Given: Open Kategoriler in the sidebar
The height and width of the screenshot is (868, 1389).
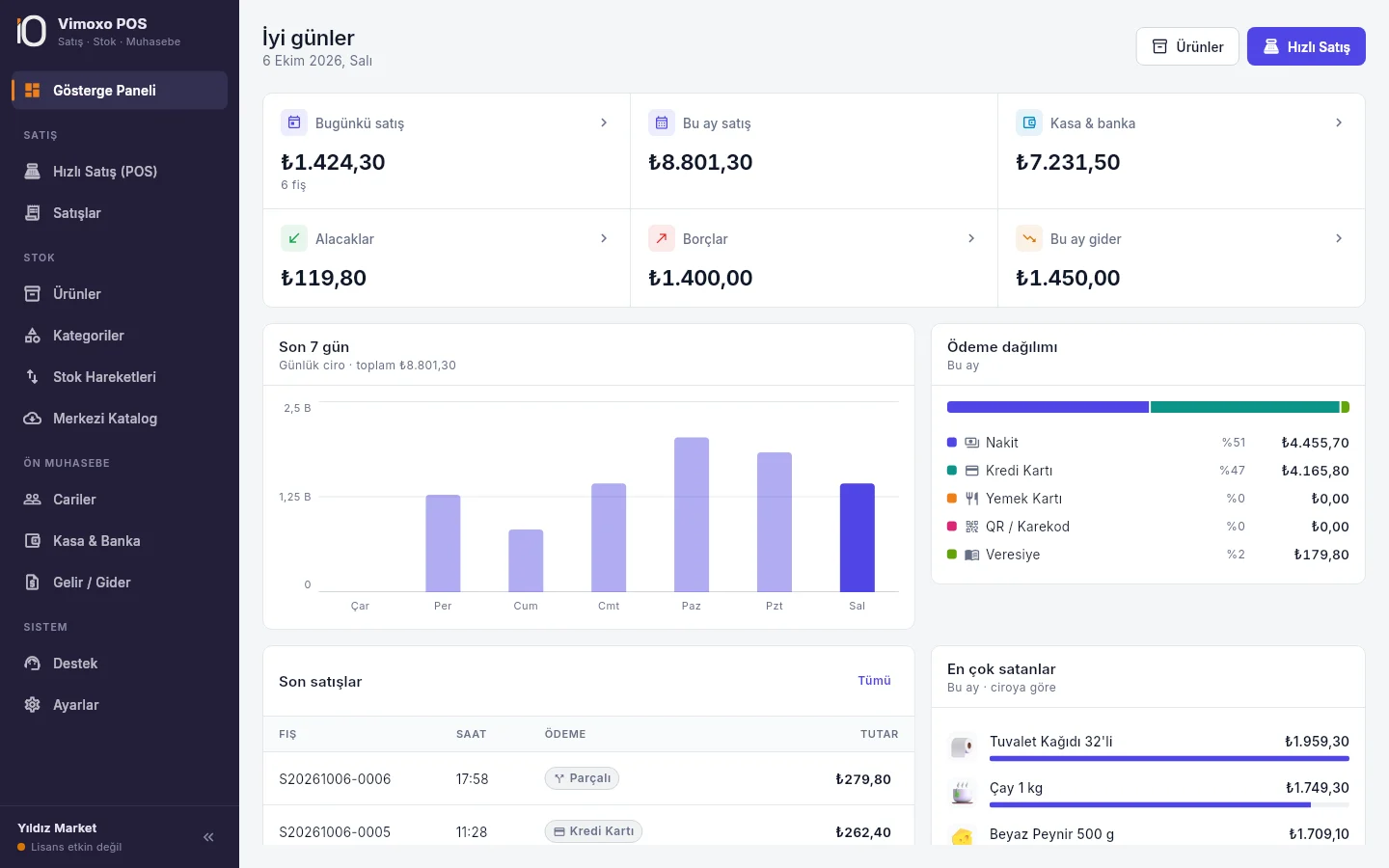Looking at the screenshot, I should pos(120,336).
